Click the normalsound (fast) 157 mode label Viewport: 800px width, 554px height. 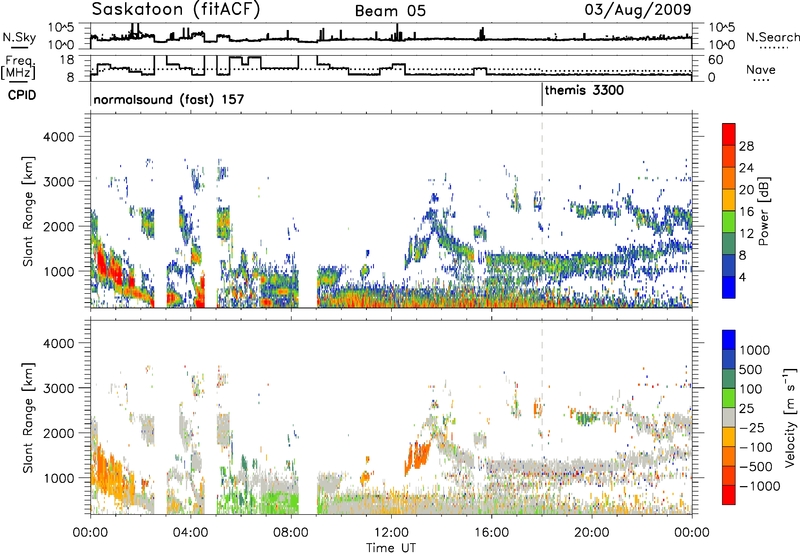point(169,99)
